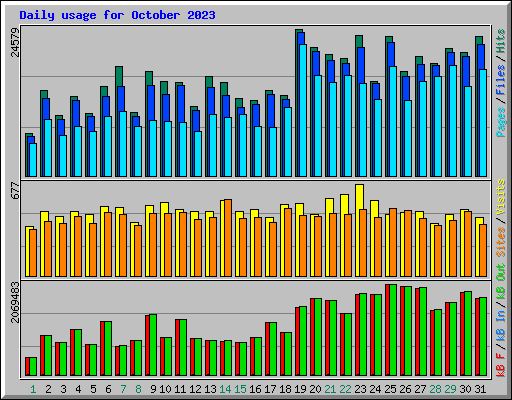Click day 30 on the x-axis
Screen dimensions: 512x400
pyautogui.click(x=465, y=389)
